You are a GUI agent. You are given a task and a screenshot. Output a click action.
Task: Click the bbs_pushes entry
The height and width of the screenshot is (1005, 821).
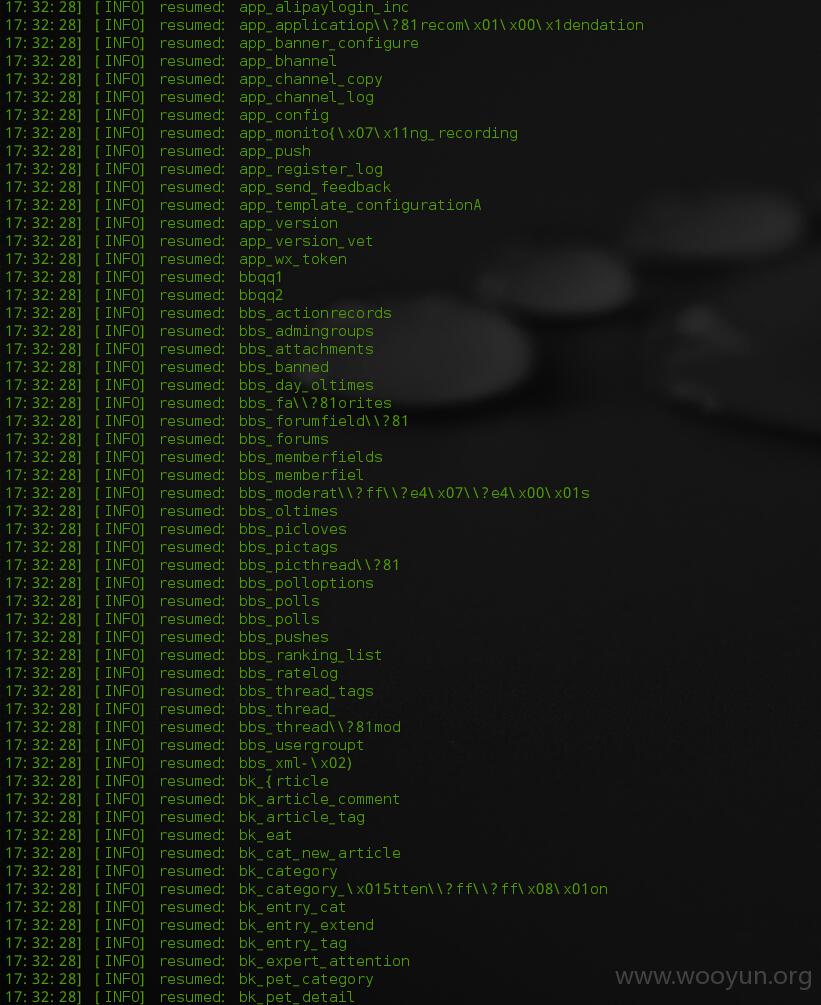[x=284, y=637]
